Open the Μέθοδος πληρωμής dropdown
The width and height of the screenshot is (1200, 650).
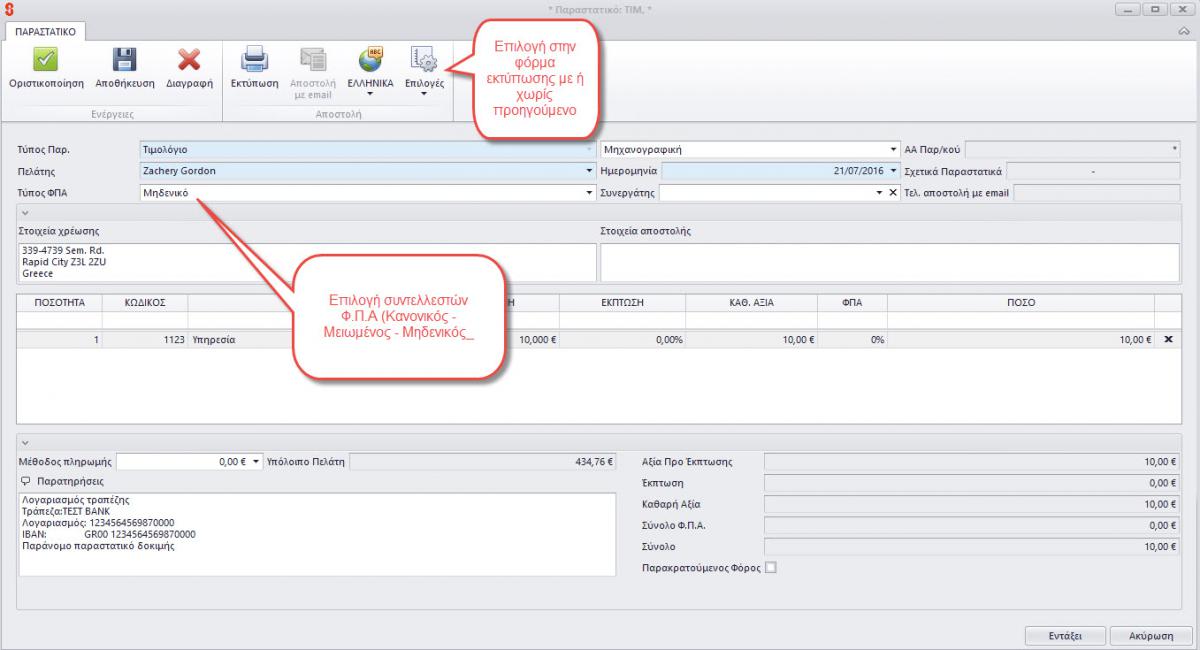pyautogui.click(x=257, y=462)
